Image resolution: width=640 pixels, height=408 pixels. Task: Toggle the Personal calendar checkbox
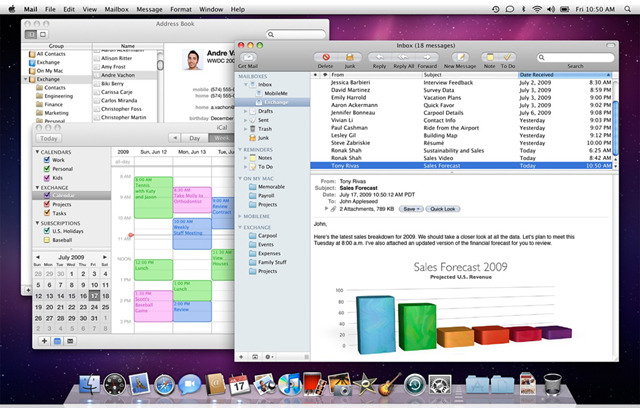pyautogui.click(x=47, y=169)
